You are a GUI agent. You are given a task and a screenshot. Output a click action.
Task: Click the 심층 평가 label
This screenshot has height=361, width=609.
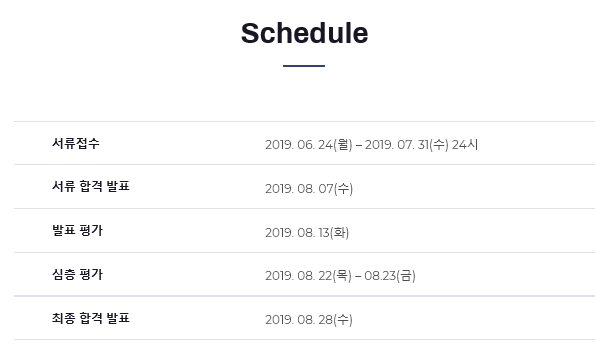77,274
